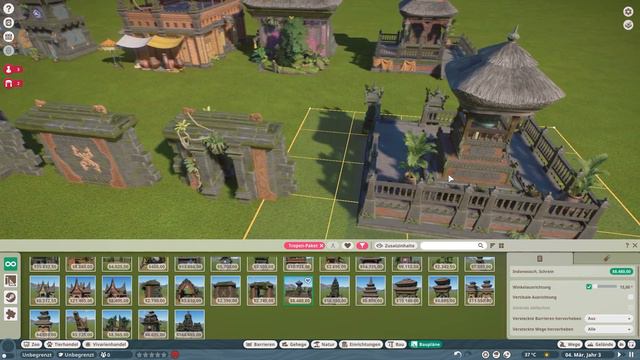Select the Frontier blueprints category icon
This screenshot has width=640, height=360.
pos(11,280)
